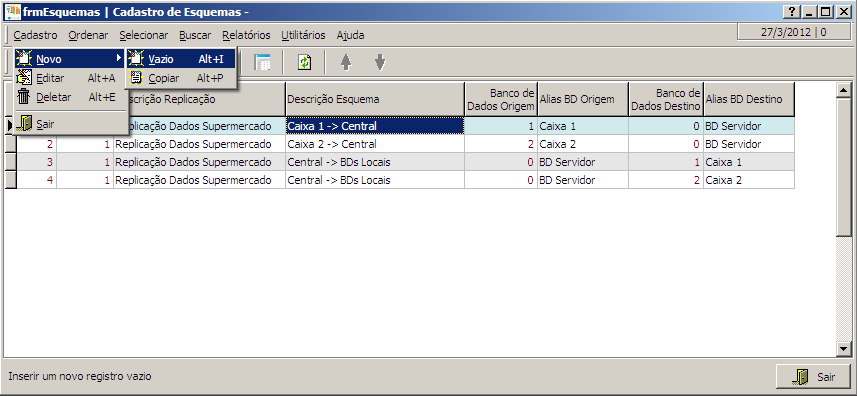
Task: Select cell 'Caixa 1 -> Central'
Action: coord(375,126)
